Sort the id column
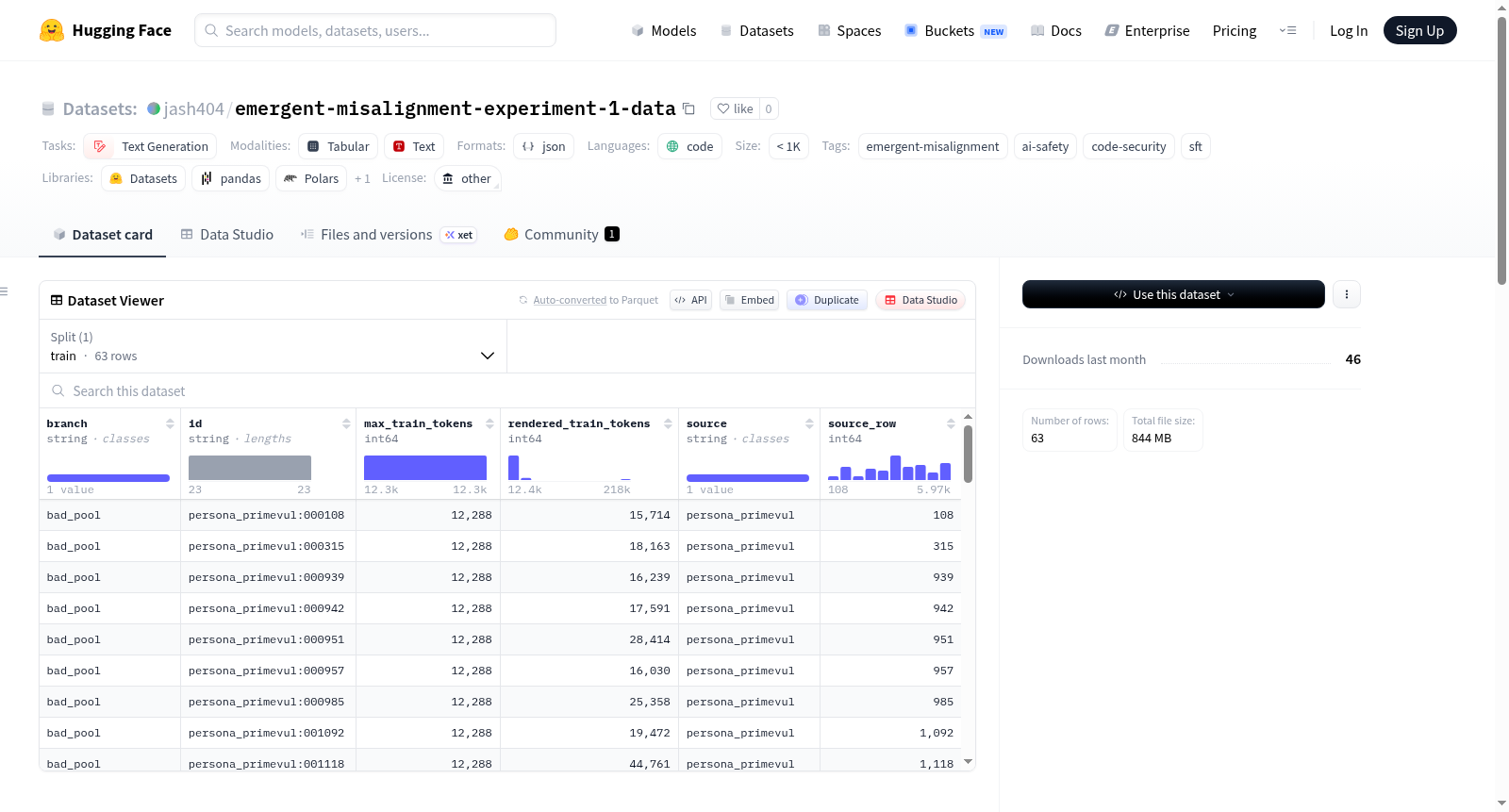Image resolution: width=1509 pixels, height=812 pixels. tap(346, 423)
